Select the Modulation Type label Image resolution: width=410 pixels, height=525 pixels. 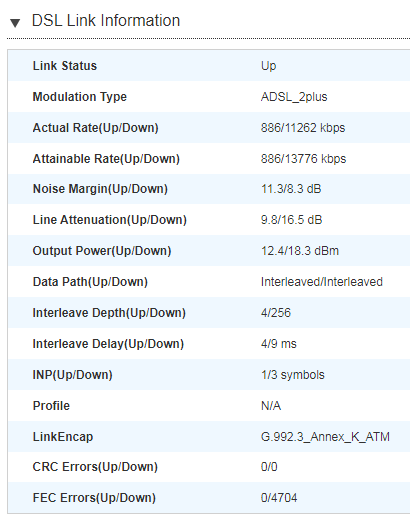(80, 97)
